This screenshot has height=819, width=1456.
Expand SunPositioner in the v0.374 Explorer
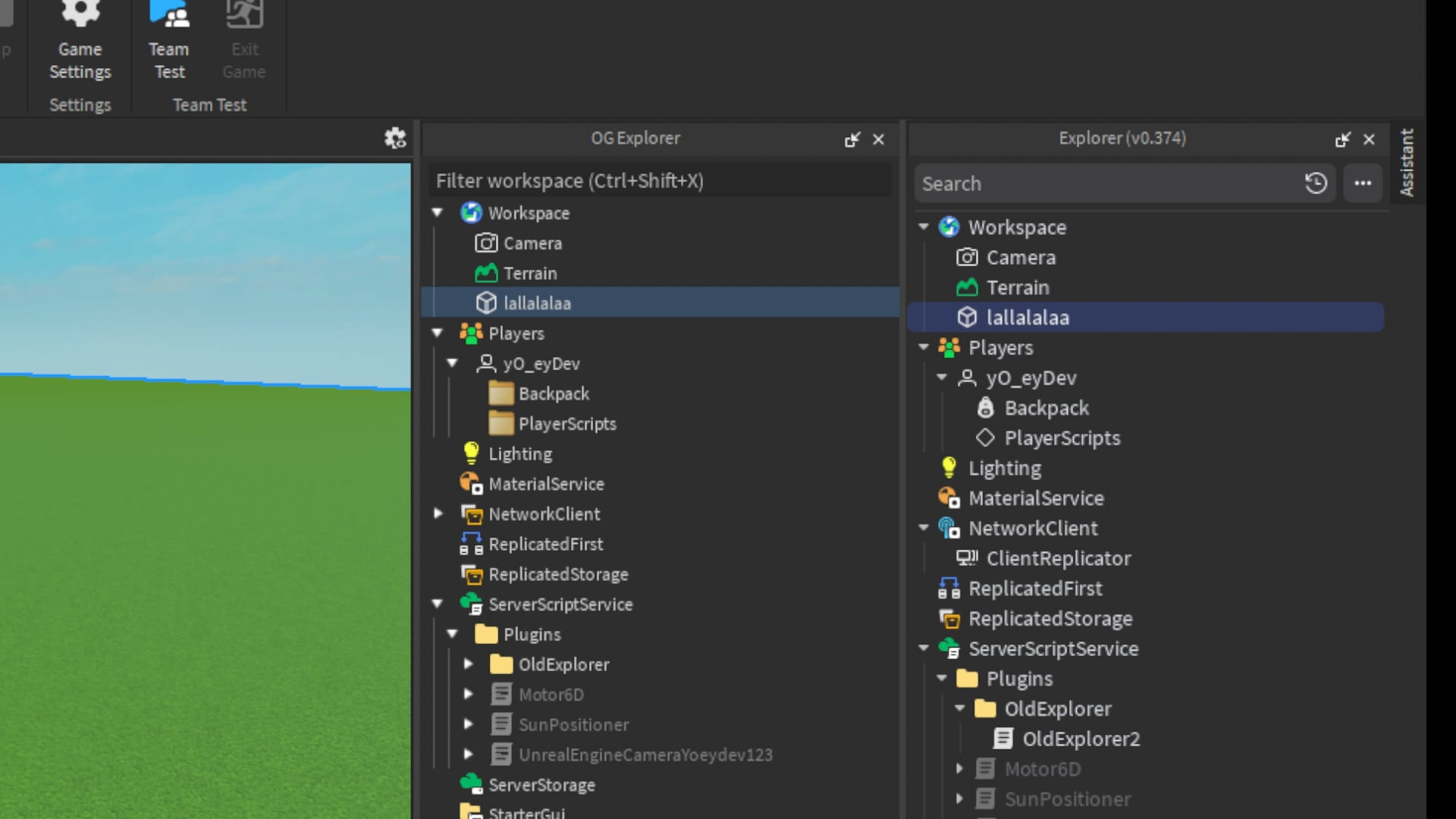[960, 799]
